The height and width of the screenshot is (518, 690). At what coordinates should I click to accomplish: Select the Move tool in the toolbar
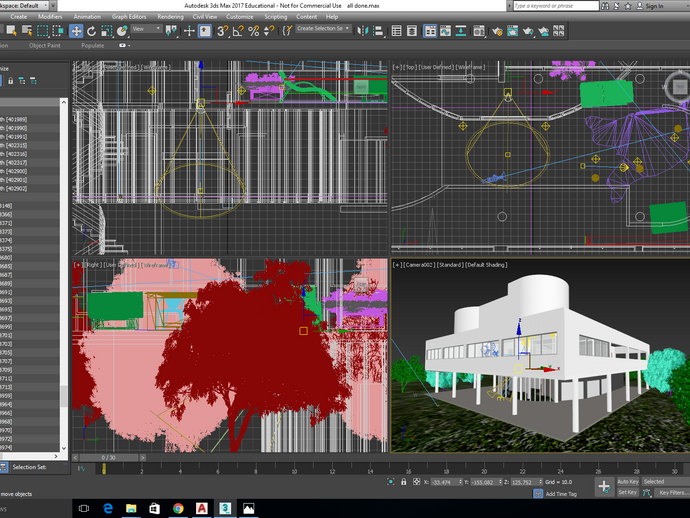(x=76, y=30)
